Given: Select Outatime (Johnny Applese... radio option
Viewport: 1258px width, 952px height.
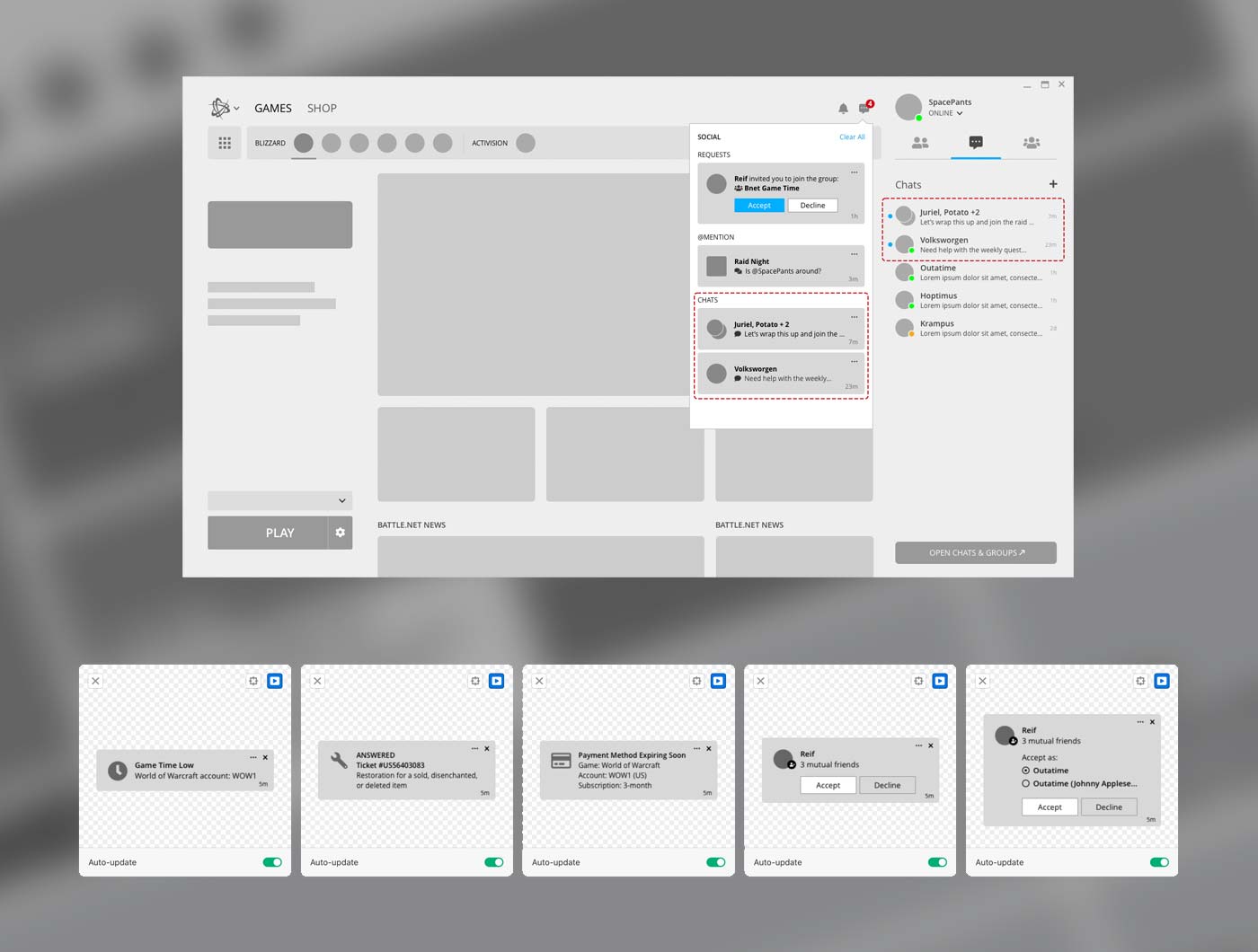Looking at the screenshot, I should click(x=1026, y=783).
